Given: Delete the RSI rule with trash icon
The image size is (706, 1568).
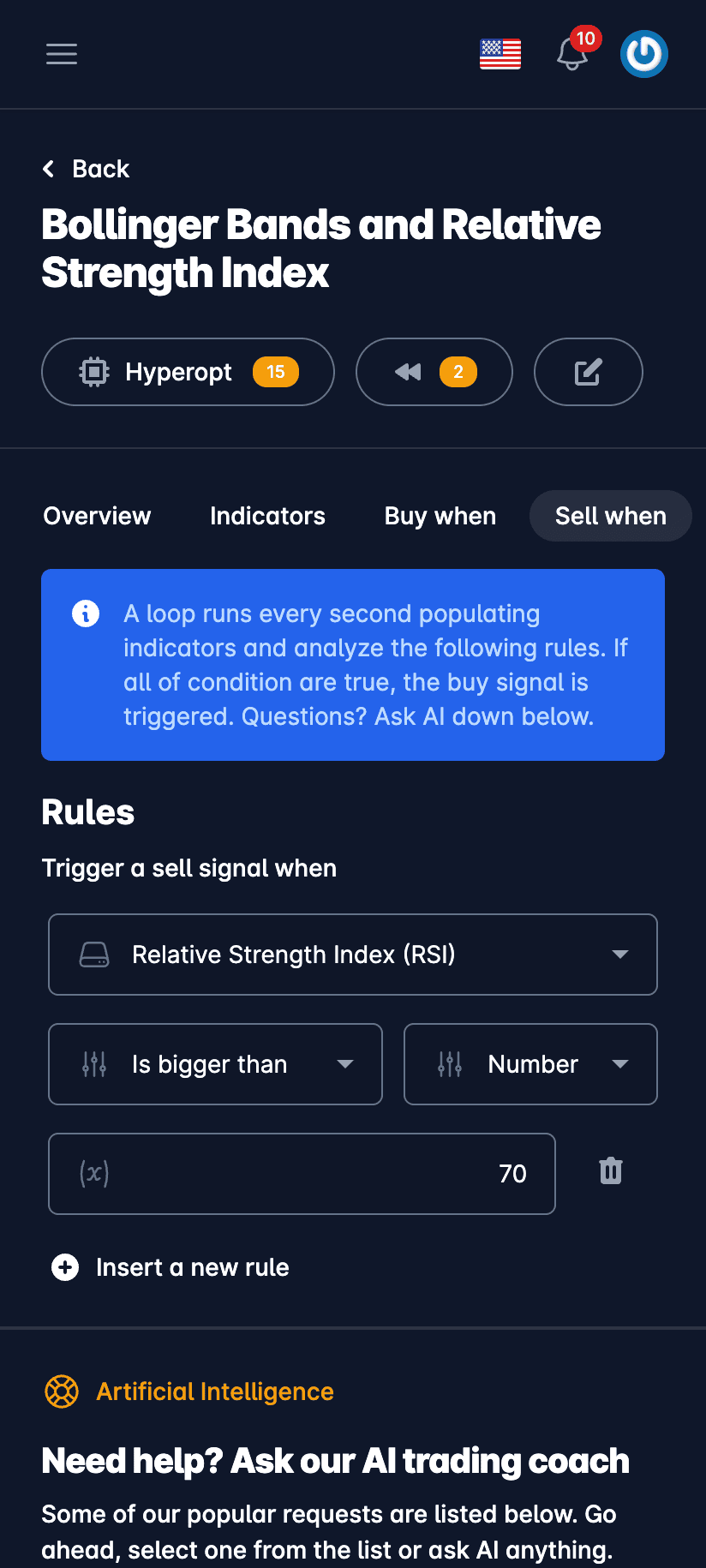Looking at the screenshot, I should tap(611, 1171).
